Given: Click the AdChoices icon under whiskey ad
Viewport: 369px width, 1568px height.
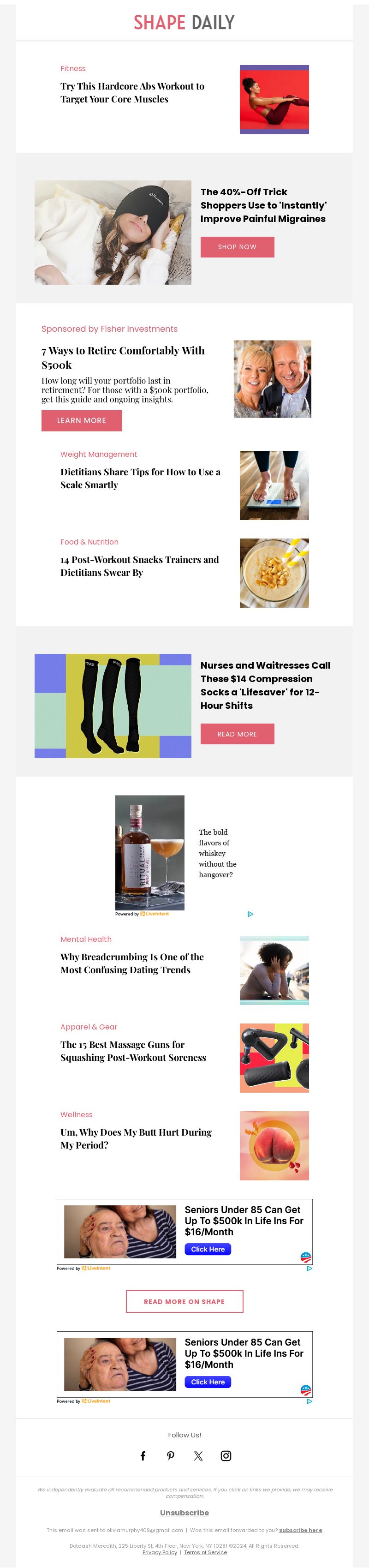Looking at the screenshot, I should (x=250, y=914).
